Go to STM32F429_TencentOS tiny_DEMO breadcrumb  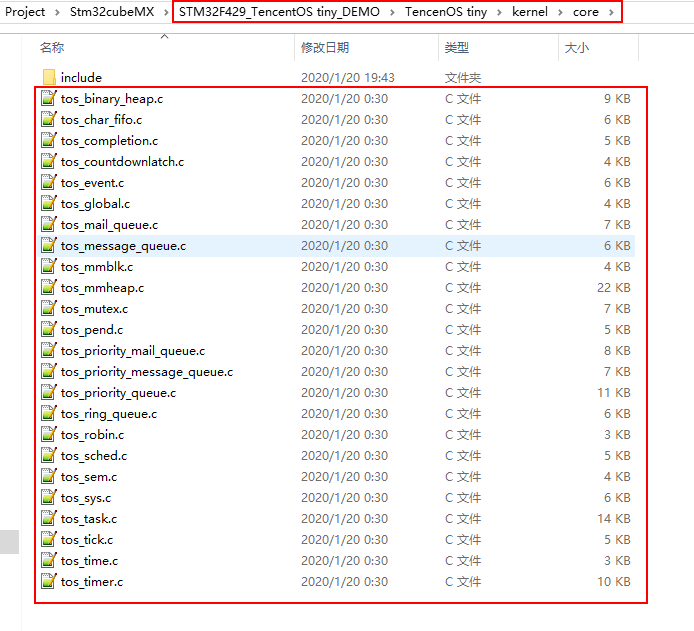pyautogui.click(x=279, y=12)
